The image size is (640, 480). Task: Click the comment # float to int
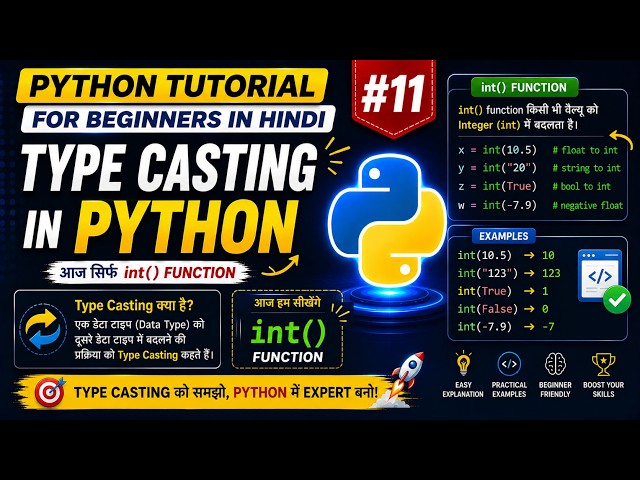point(585,150)
